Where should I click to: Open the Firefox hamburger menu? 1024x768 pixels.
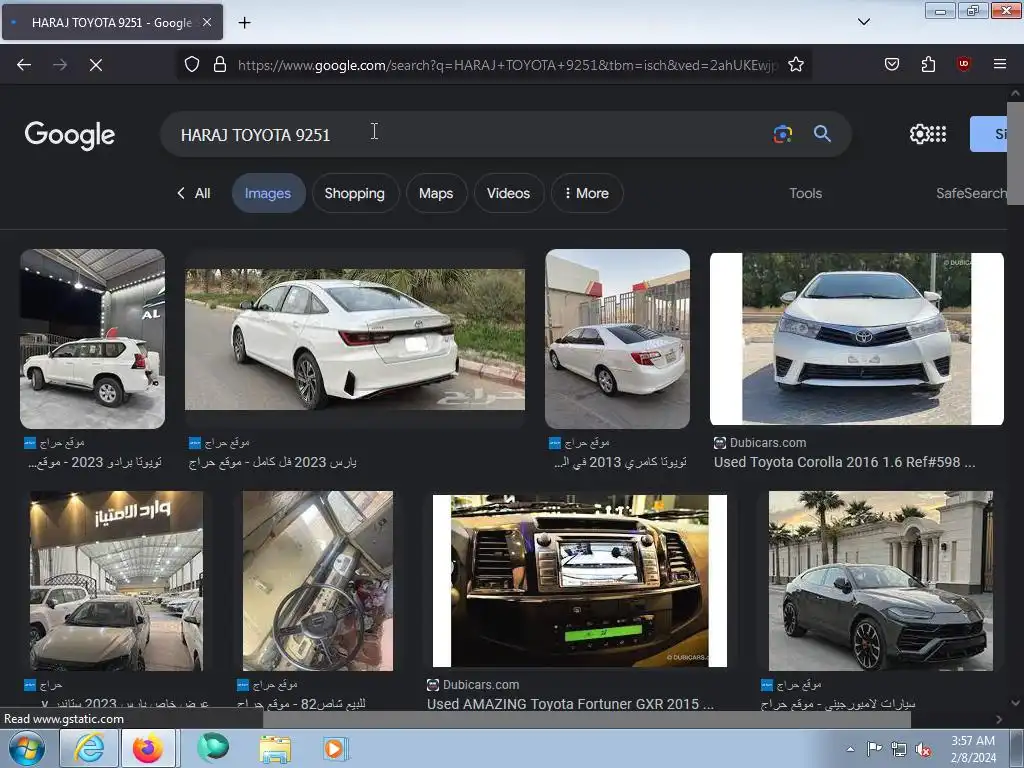click(x=1000, y=64)
